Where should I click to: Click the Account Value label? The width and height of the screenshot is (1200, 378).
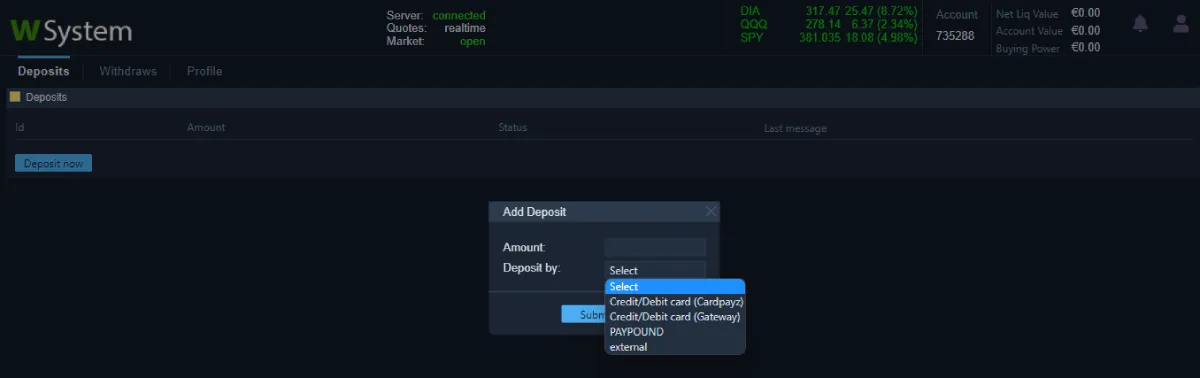click(x=1029, y=31)
